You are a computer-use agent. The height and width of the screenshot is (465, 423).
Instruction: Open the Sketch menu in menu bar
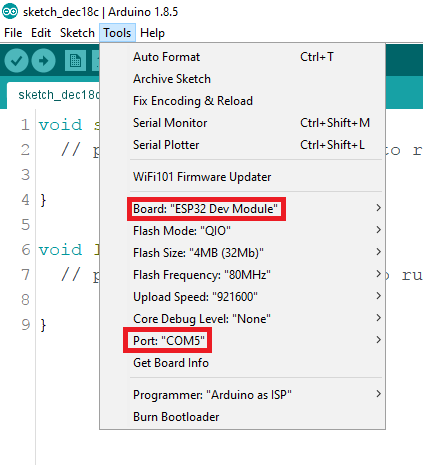coord(77,33)
